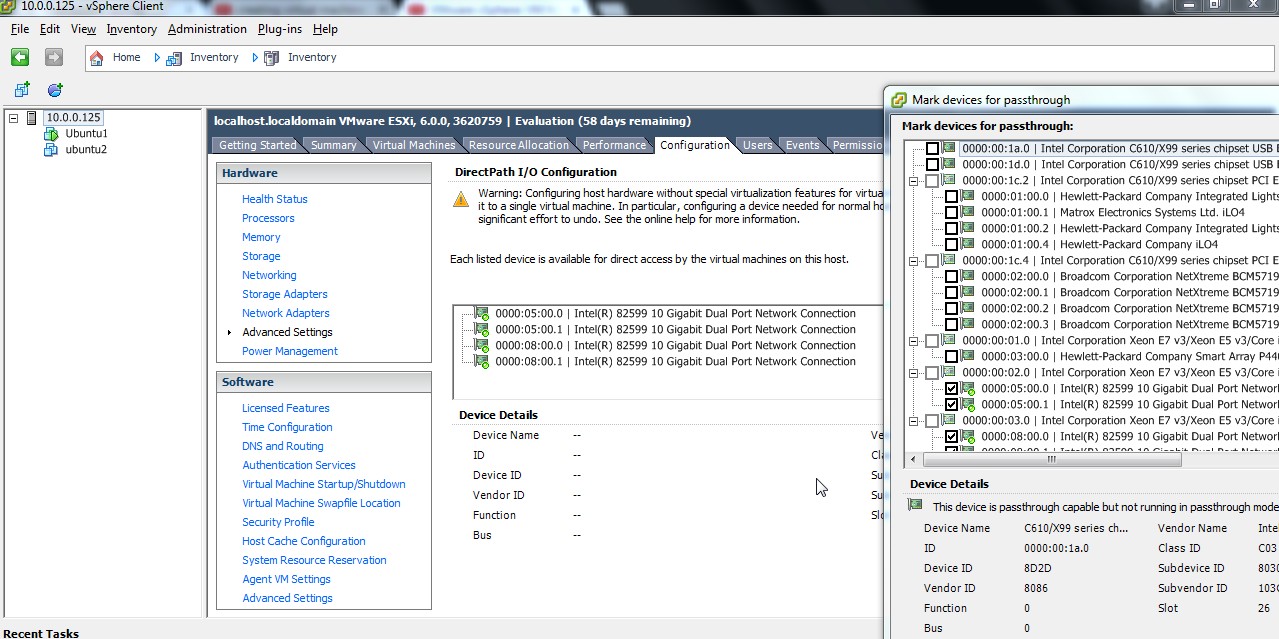Collapse the 0000:00:1c.2 PCI bridge node
The width and height of the screenshot is (1279, 639).
point(914,181)
